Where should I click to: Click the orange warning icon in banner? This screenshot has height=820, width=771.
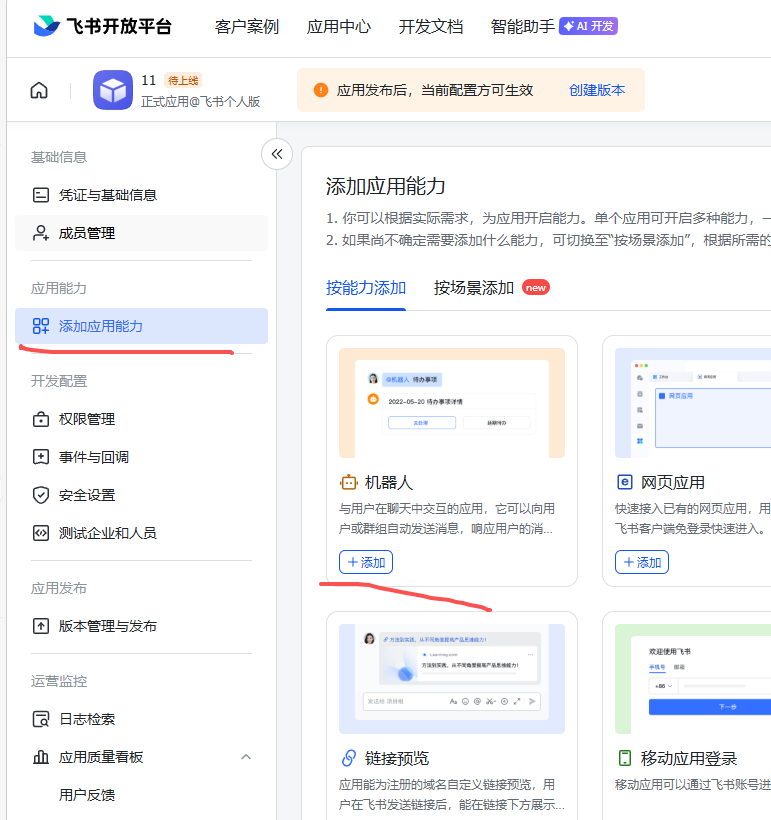tap(321, 90)
